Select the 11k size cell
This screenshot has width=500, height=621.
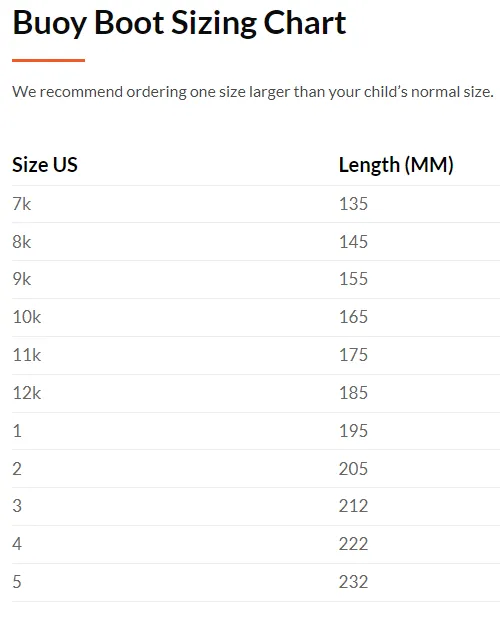[x=27, y=355]
